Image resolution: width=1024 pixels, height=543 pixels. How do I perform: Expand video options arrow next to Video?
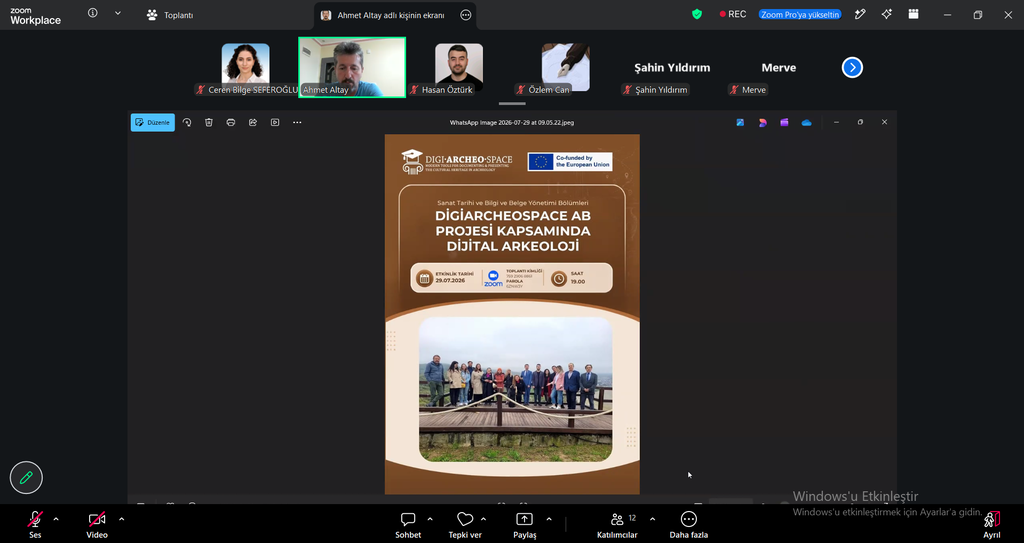(121, 519)
